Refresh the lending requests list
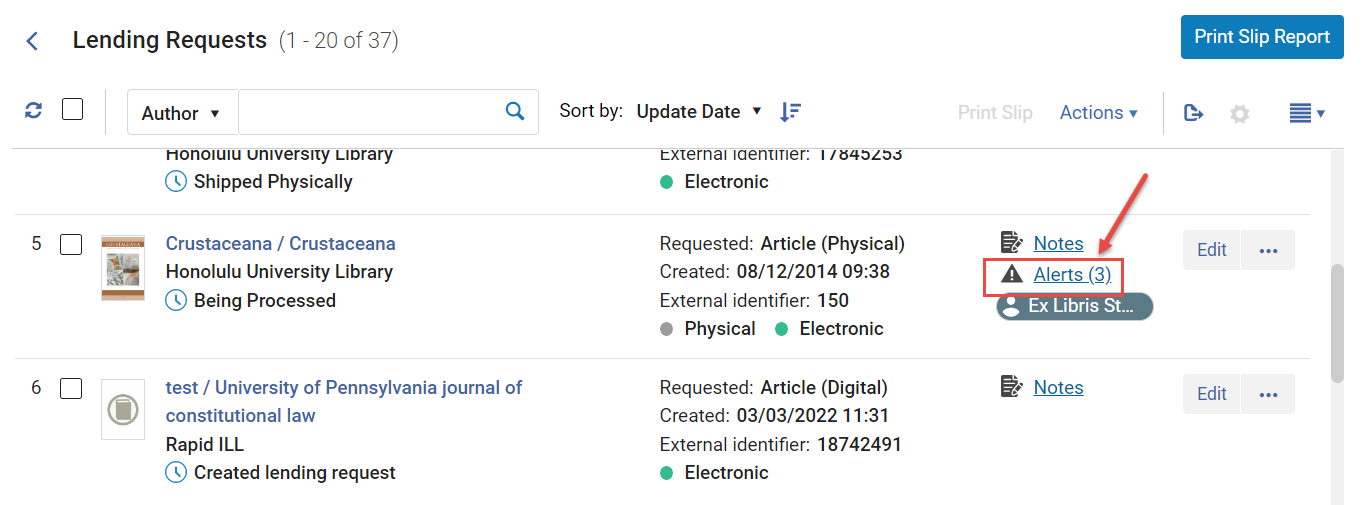The height and width of the screenshot is (505, 1362). pos(34,111)
